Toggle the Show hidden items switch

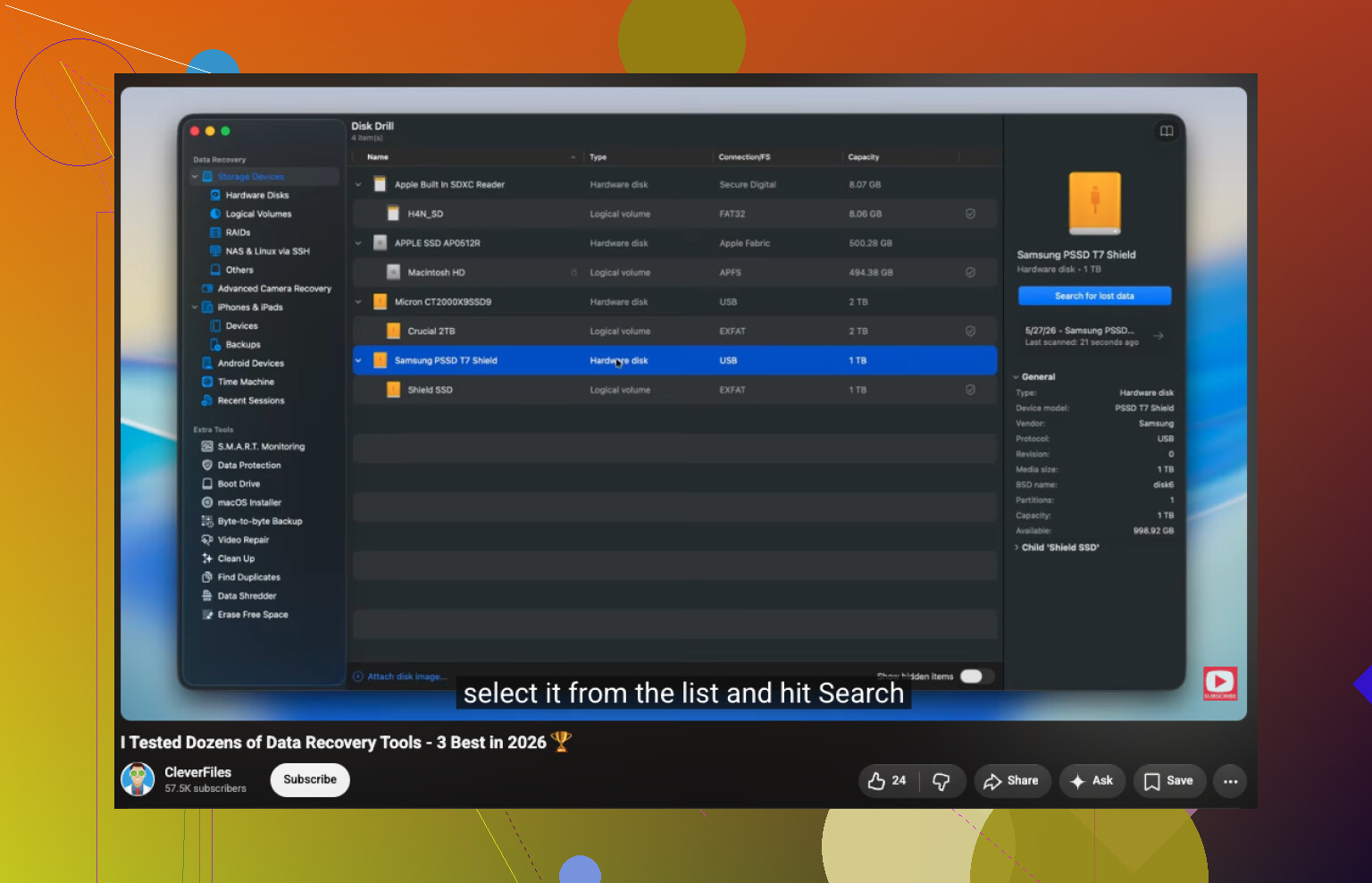pyautogui.click(x=976, y=677)
